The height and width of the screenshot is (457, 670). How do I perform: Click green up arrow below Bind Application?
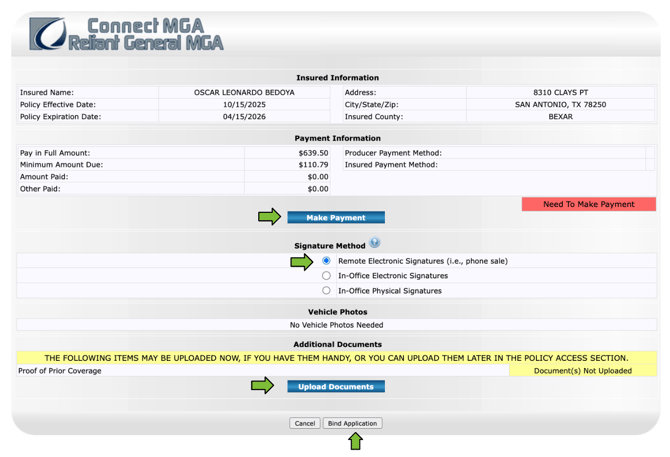tap(354, 441)
